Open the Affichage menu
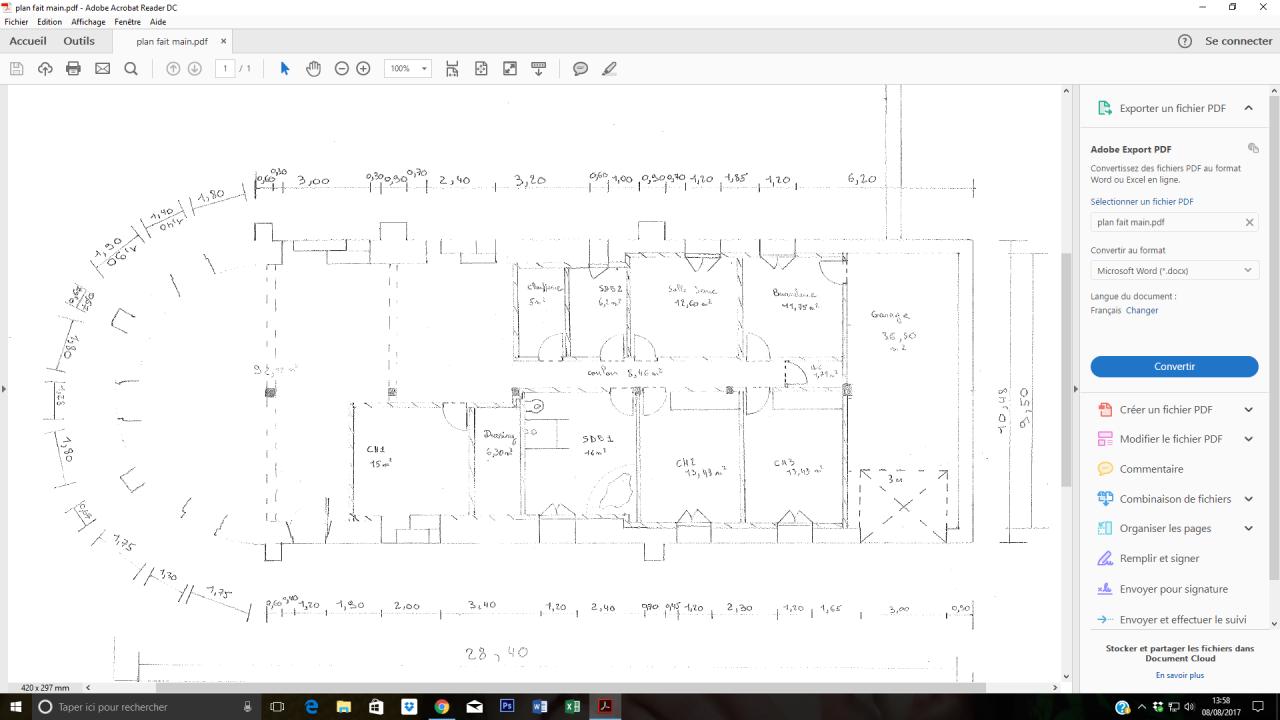This screenshot has width=1280, height=720. pos(88,21)
